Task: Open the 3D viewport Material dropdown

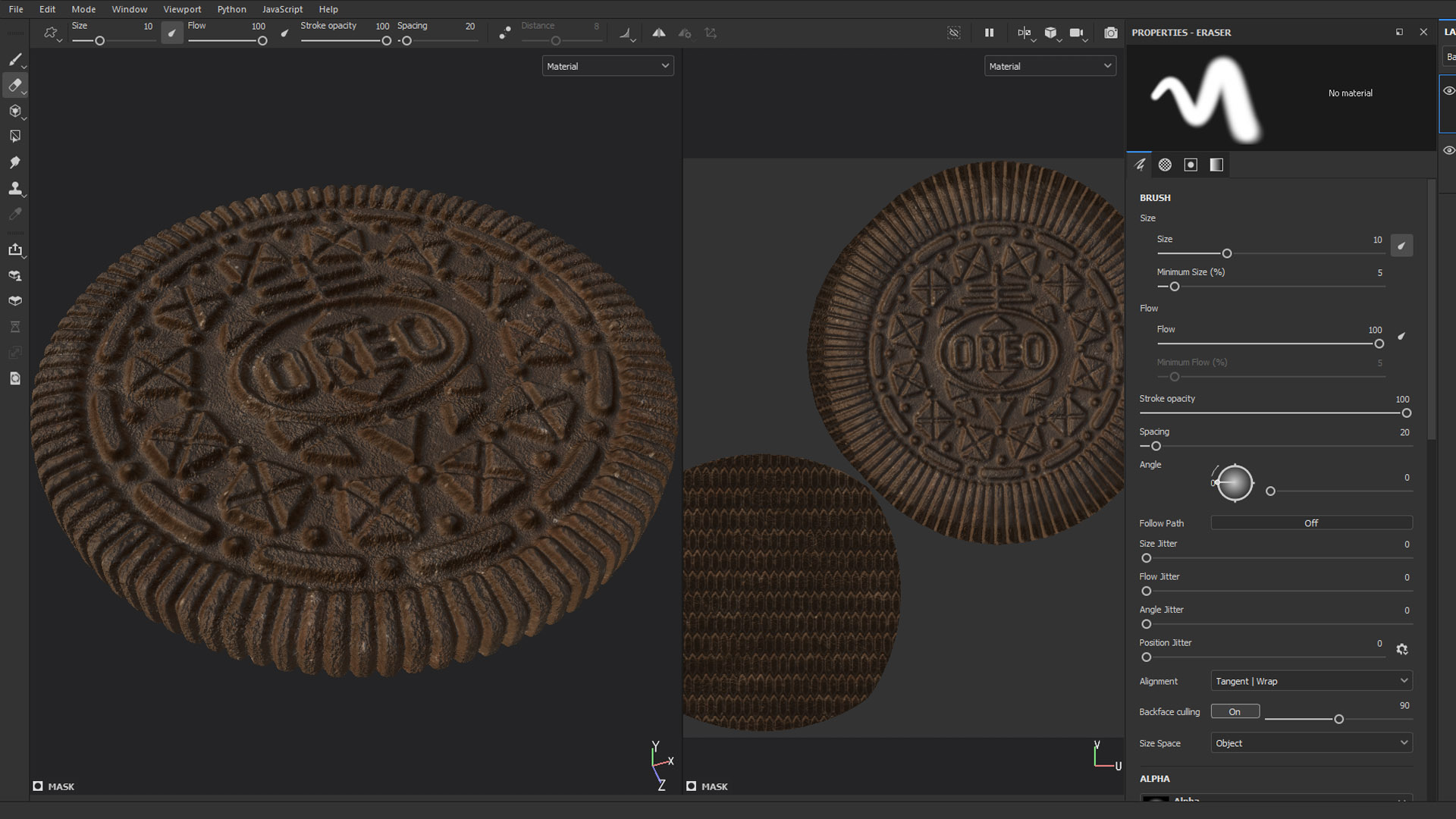Action: (607, 66)
